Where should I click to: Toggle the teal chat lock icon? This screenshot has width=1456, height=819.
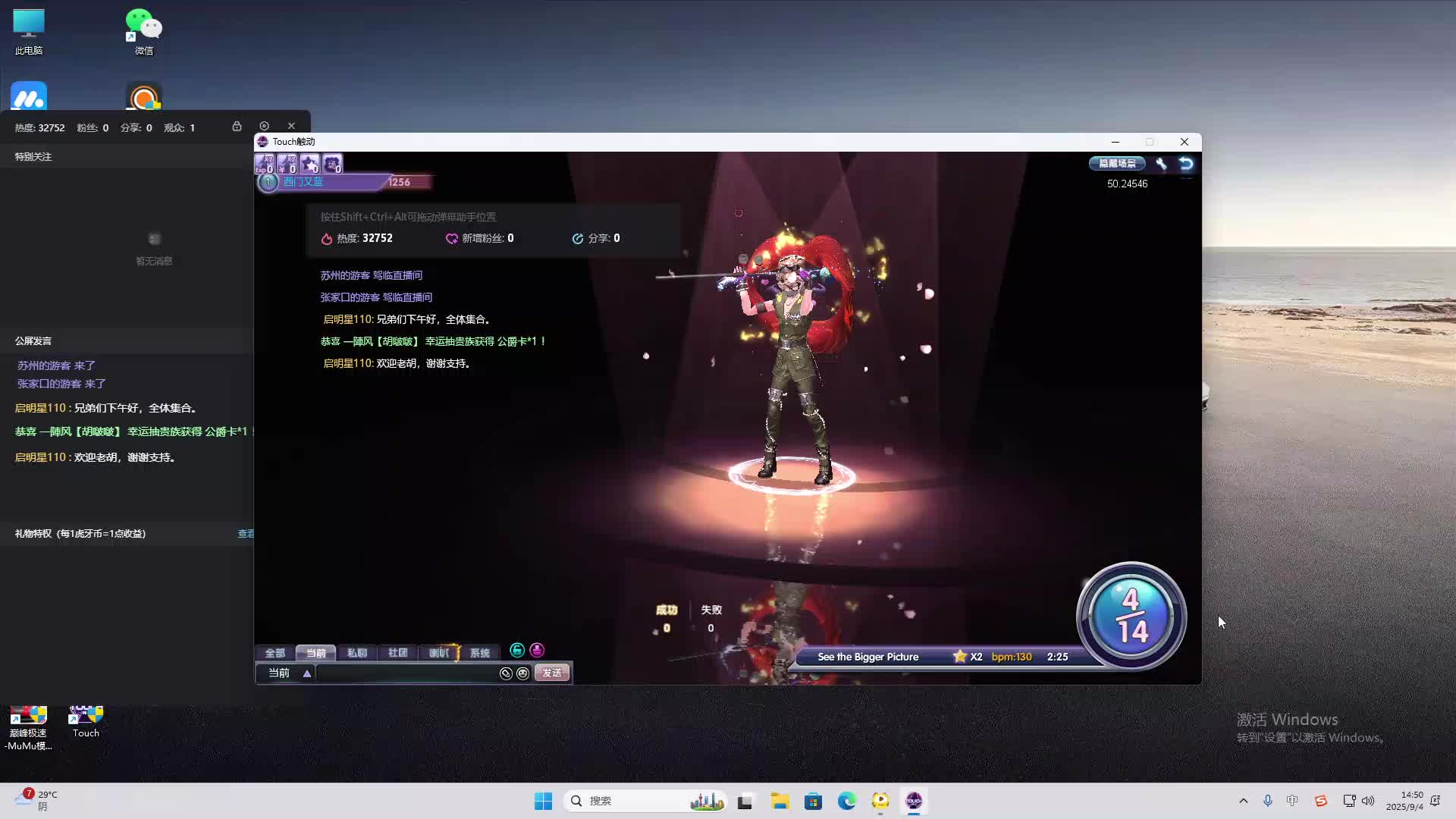pyautogui.click(x=517, y=650)
